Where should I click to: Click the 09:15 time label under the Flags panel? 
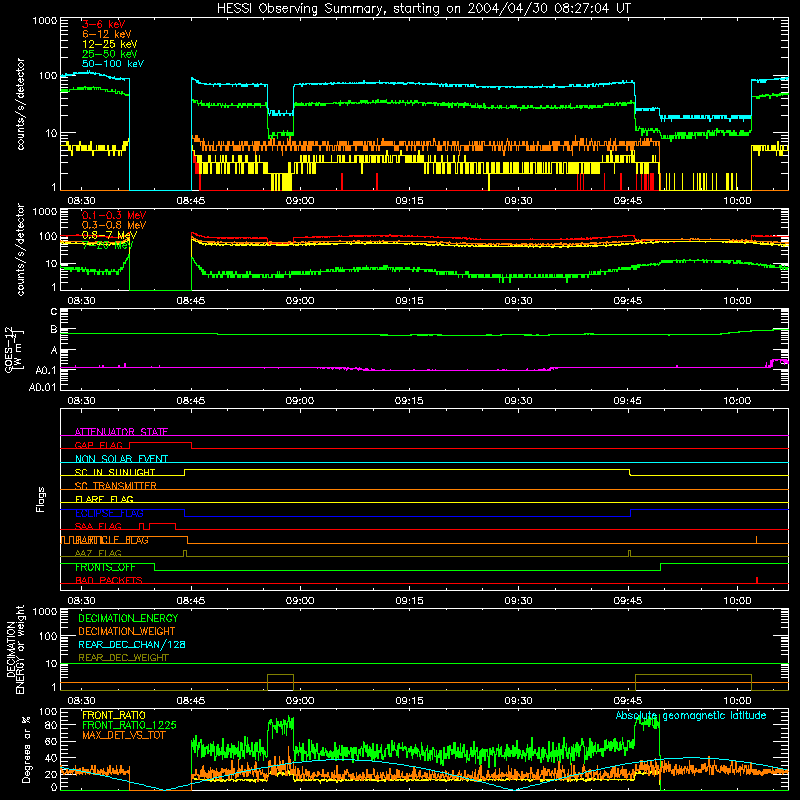point(409,601)
